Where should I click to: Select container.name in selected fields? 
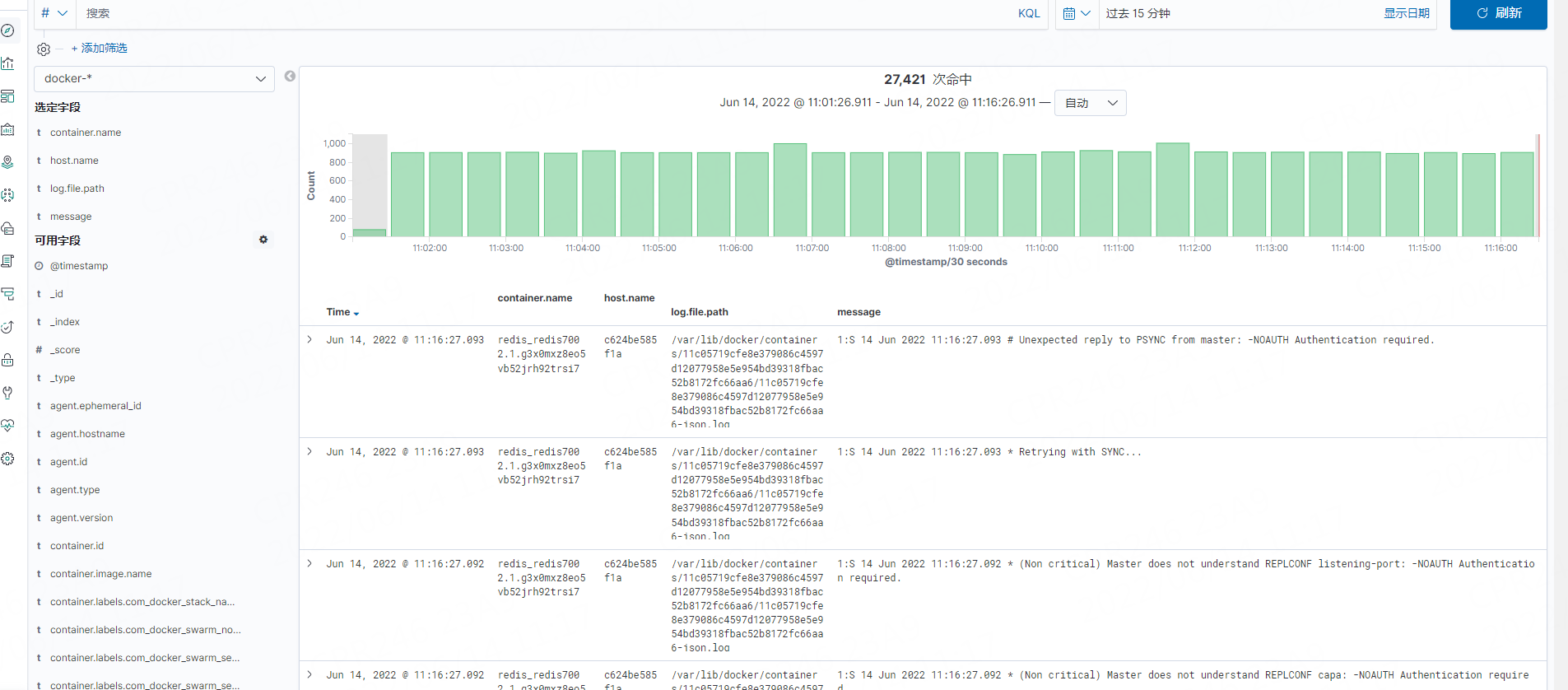86,133
